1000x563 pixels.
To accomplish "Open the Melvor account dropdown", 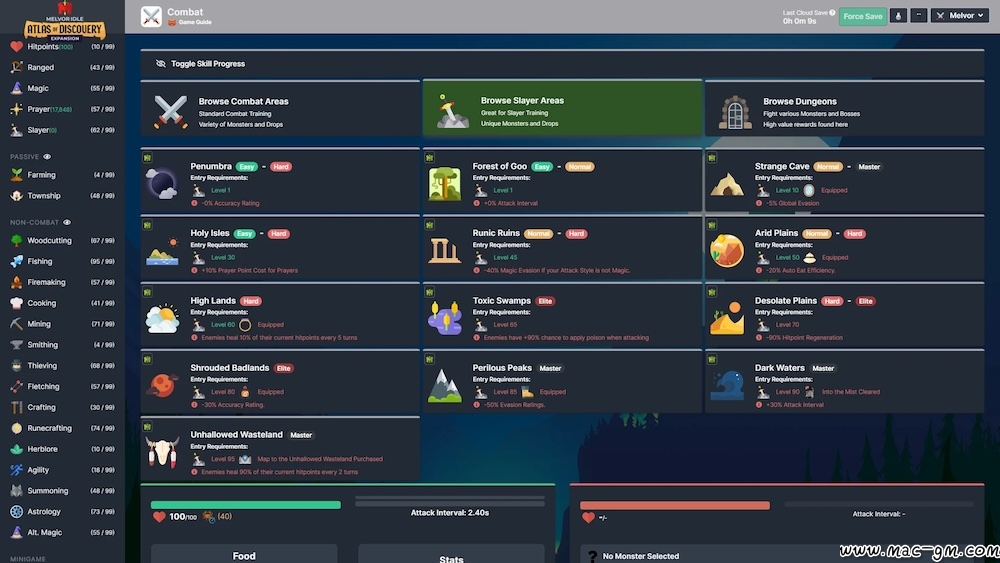I will [x=960, y=16].
